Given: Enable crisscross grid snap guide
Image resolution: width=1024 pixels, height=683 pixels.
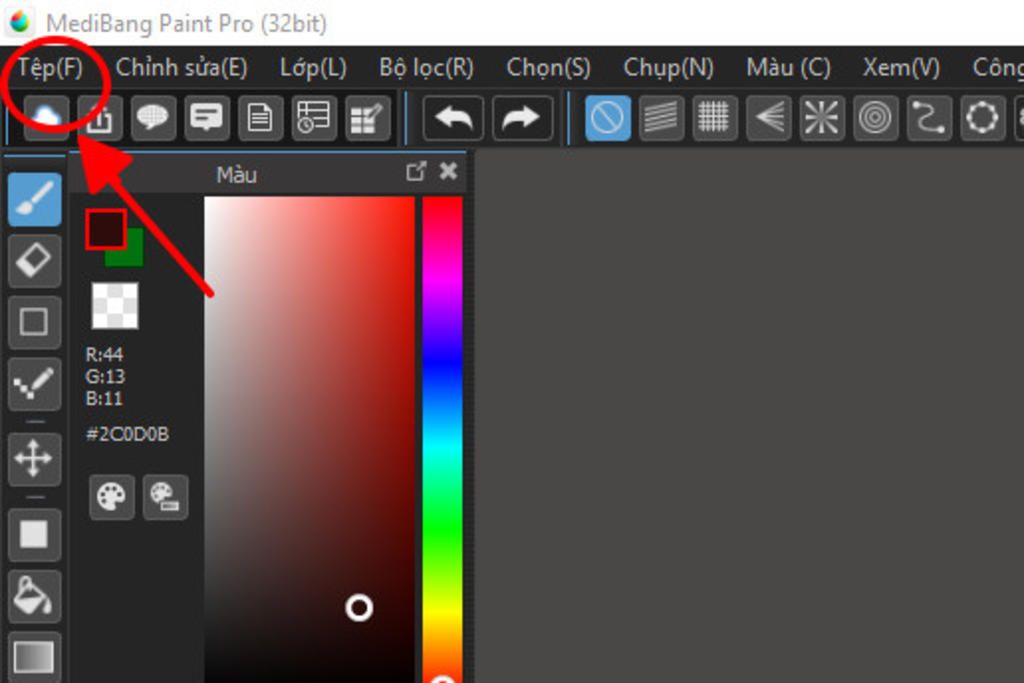Looking at the screenshot, I should [714, 118].
